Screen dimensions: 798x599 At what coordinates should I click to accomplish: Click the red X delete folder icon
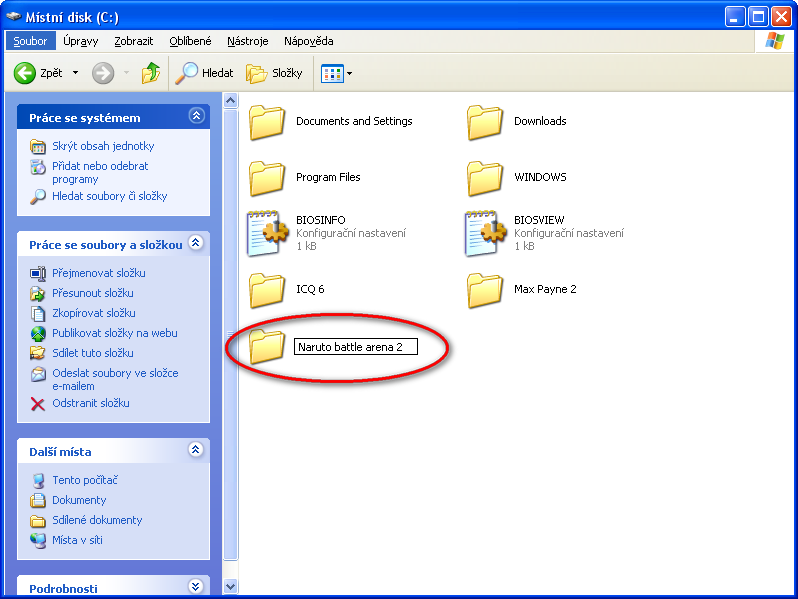tap(38, 404)
